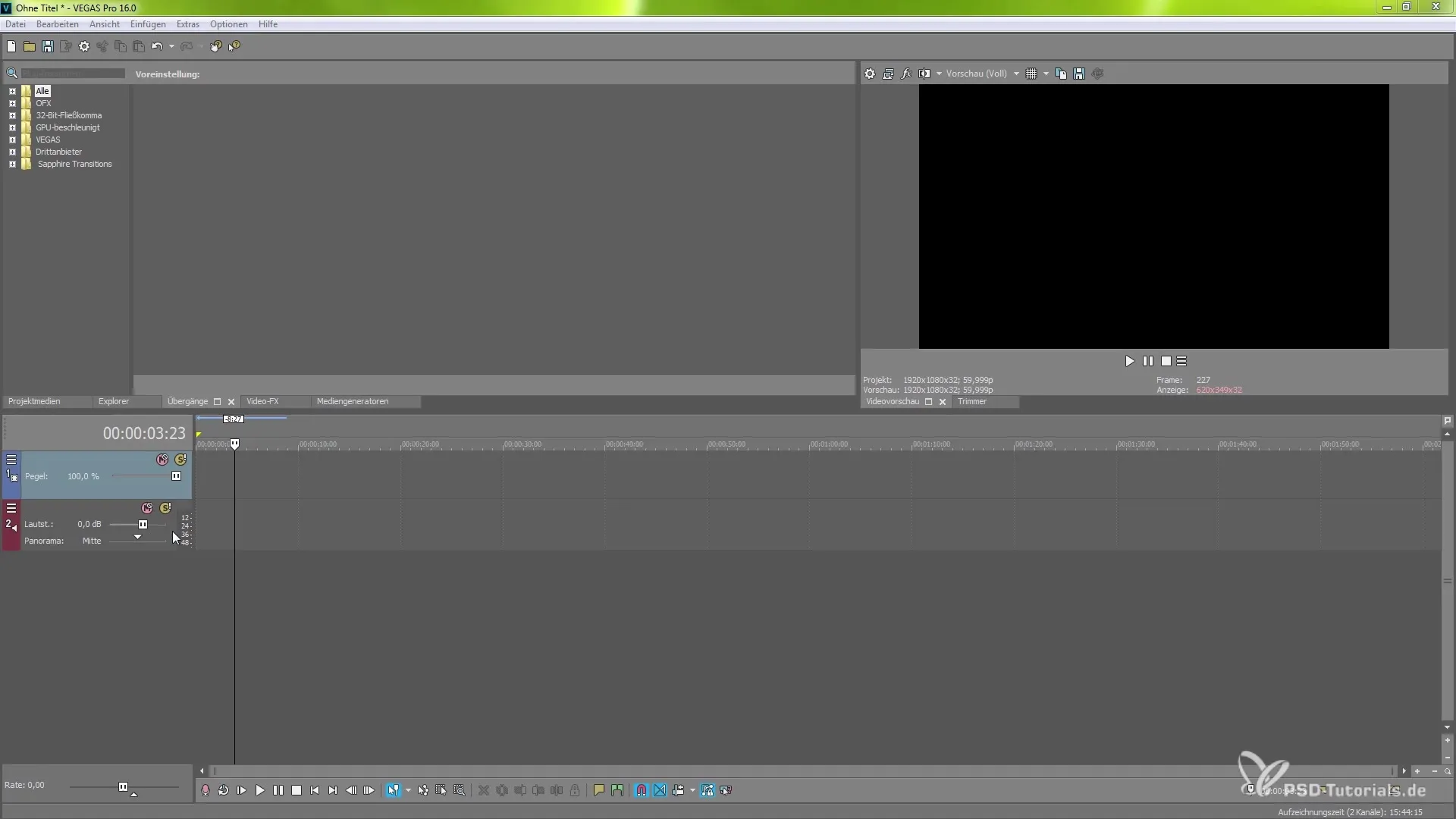Expand GPU-beschleunigt folder

point(12,127)
